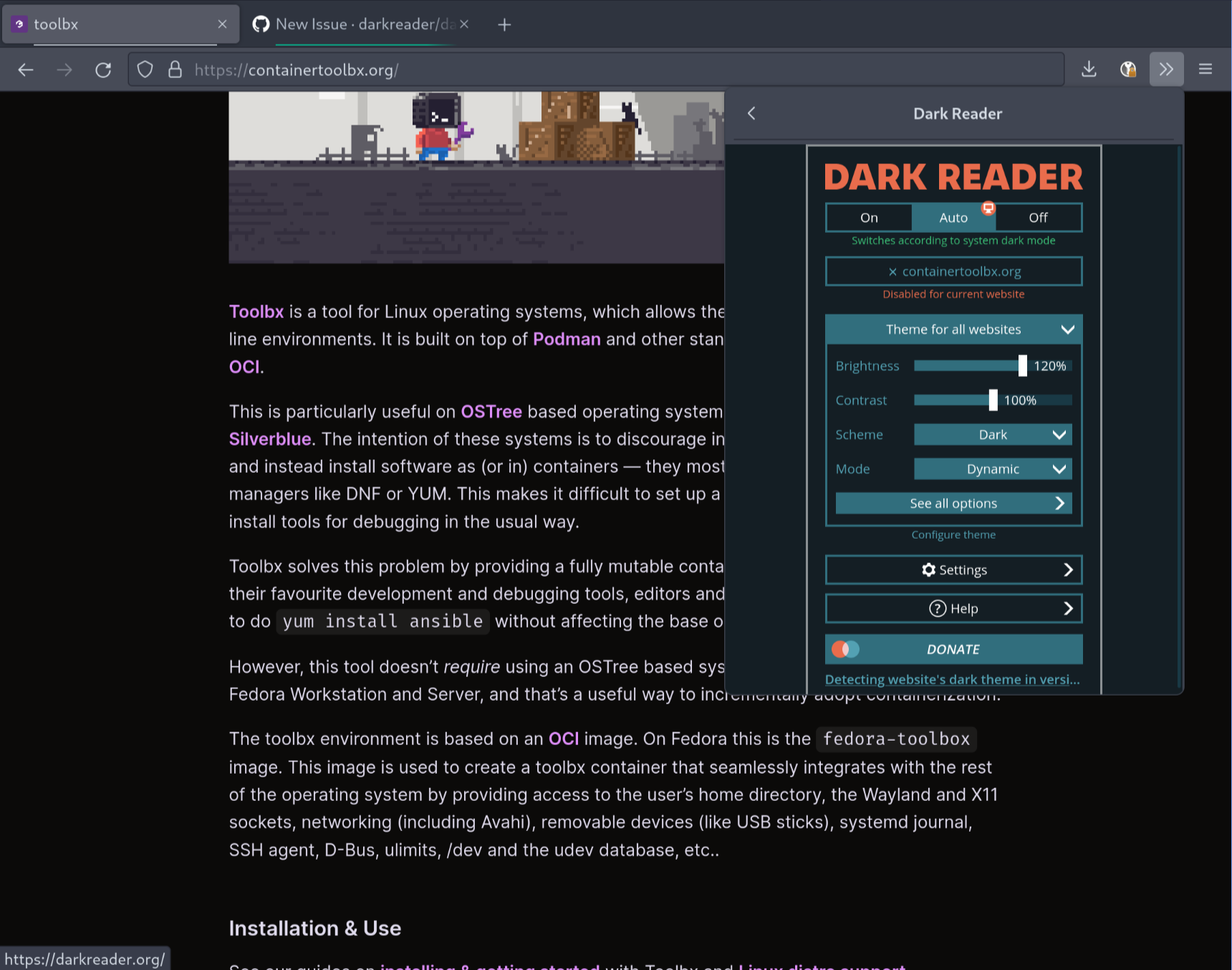The width and height of the screenshot is (1232, 970).
Task: Switch Dark Reader to On
Action: pyautogui.click(x=869, y=217)
